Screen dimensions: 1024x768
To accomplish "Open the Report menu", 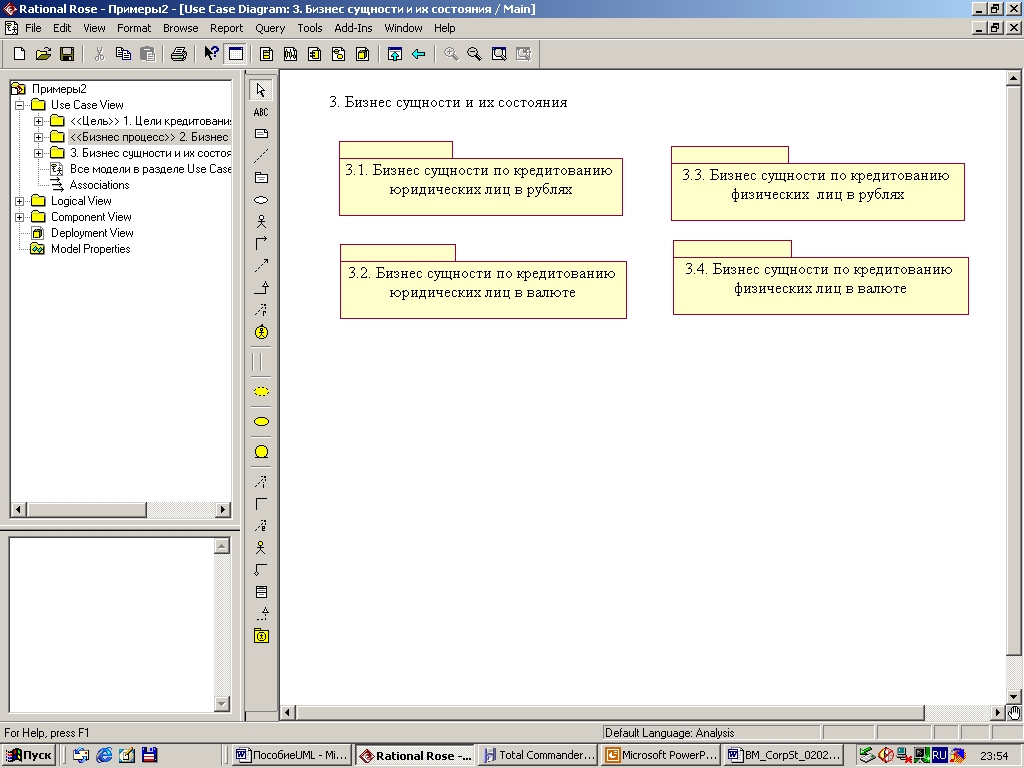I will pyautogui.click(x=227, y=28).
